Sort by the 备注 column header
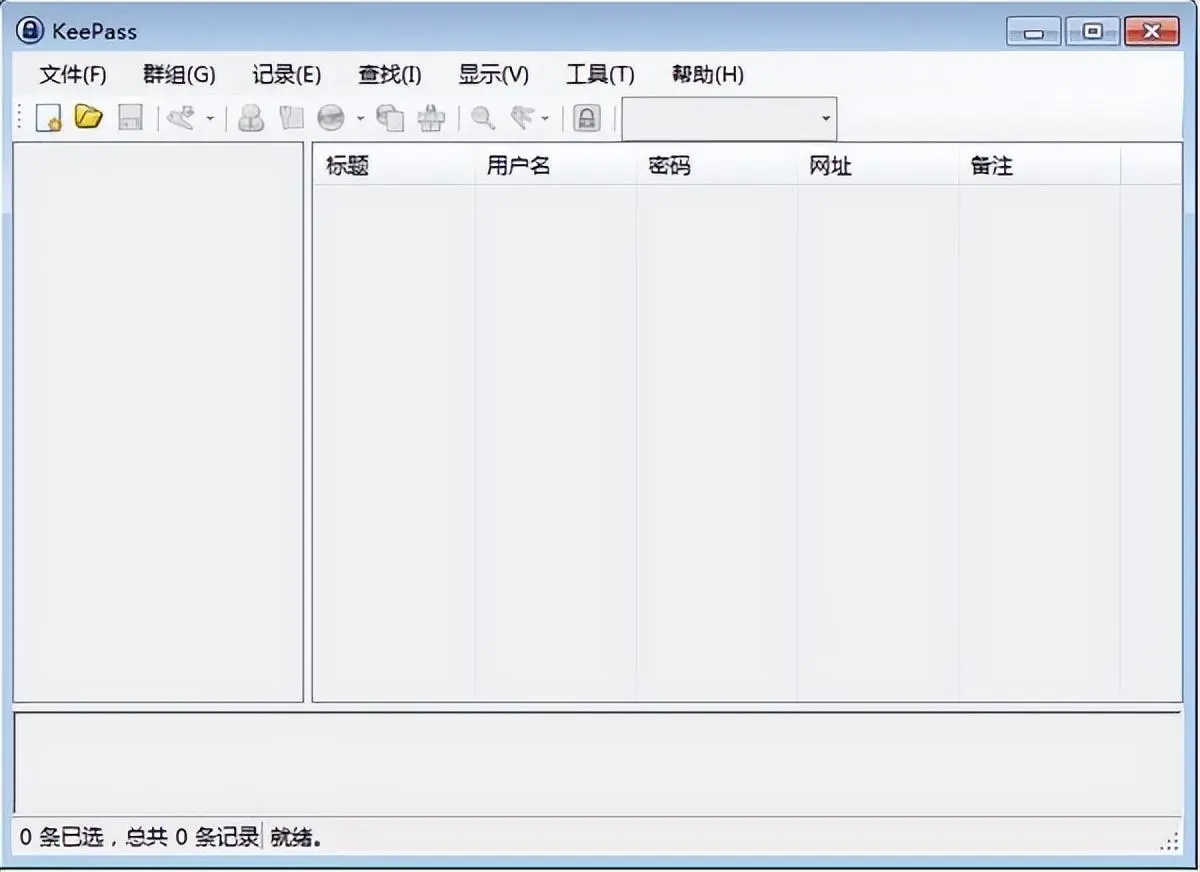The height and width of the screenshot is (872, 1200). pyautogui.click(x=1040, y=166)
